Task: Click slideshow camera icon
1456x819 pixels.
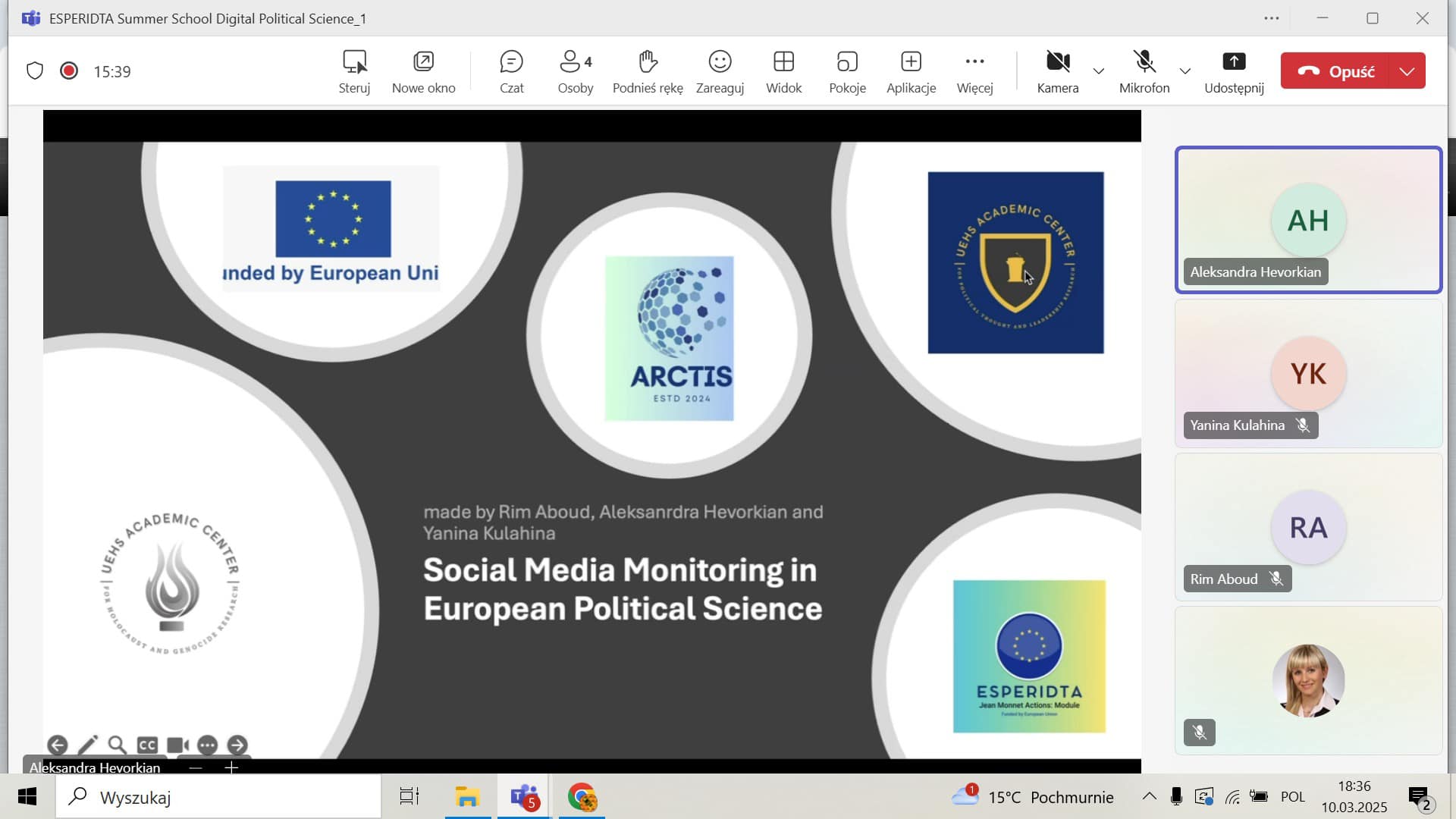Action: (x=177, y=745)
